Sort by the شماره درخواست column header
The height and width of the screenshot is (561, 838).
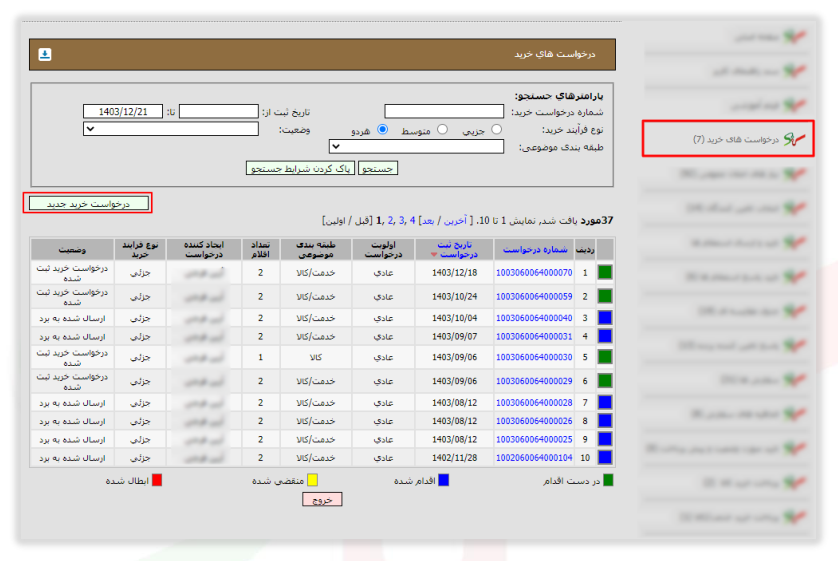pos(535,250)
